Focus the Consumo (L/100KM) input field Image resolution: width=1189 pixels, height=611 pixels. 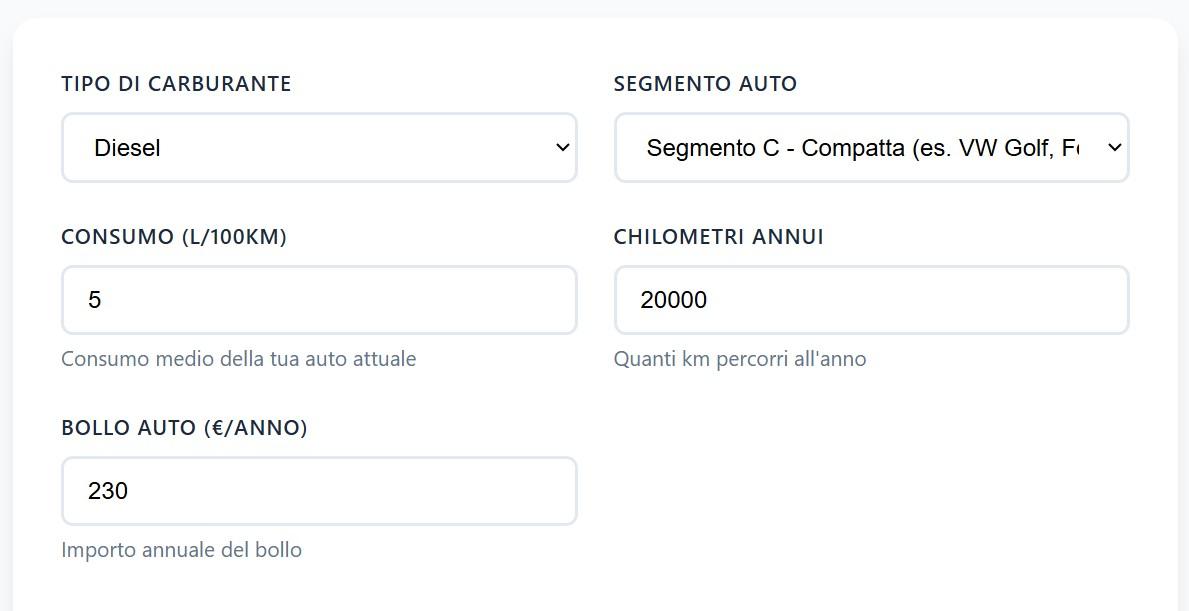point(319,300)
